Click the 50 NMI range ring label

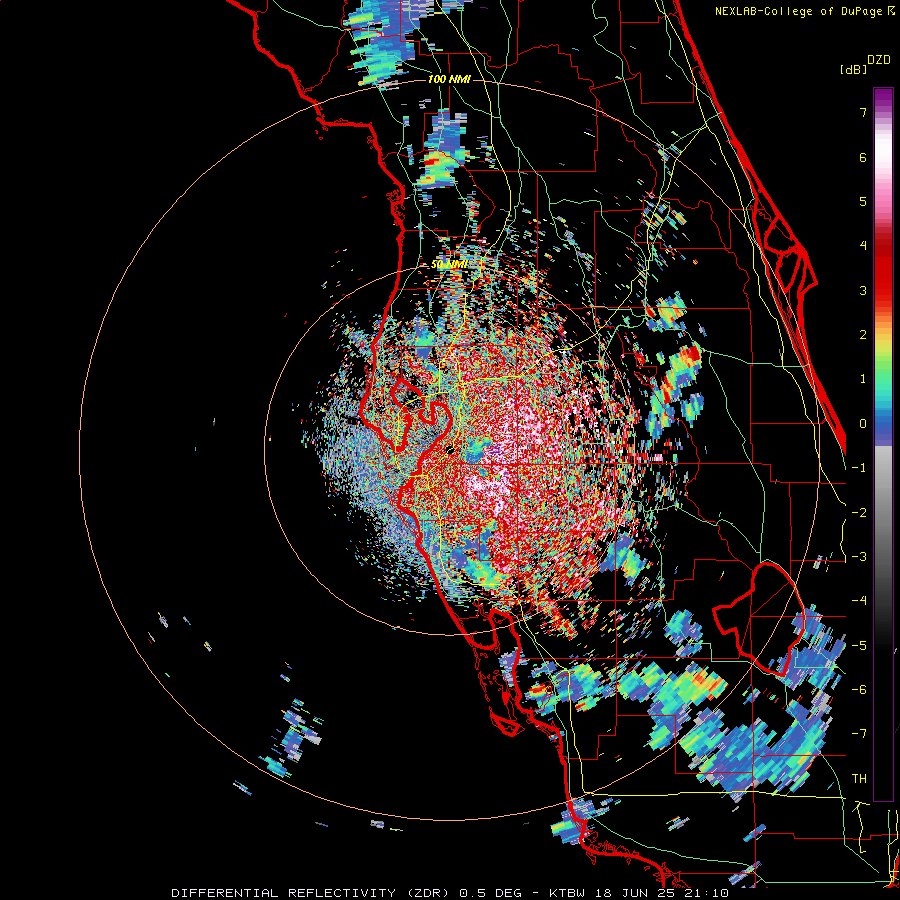[x=449, y=265]
